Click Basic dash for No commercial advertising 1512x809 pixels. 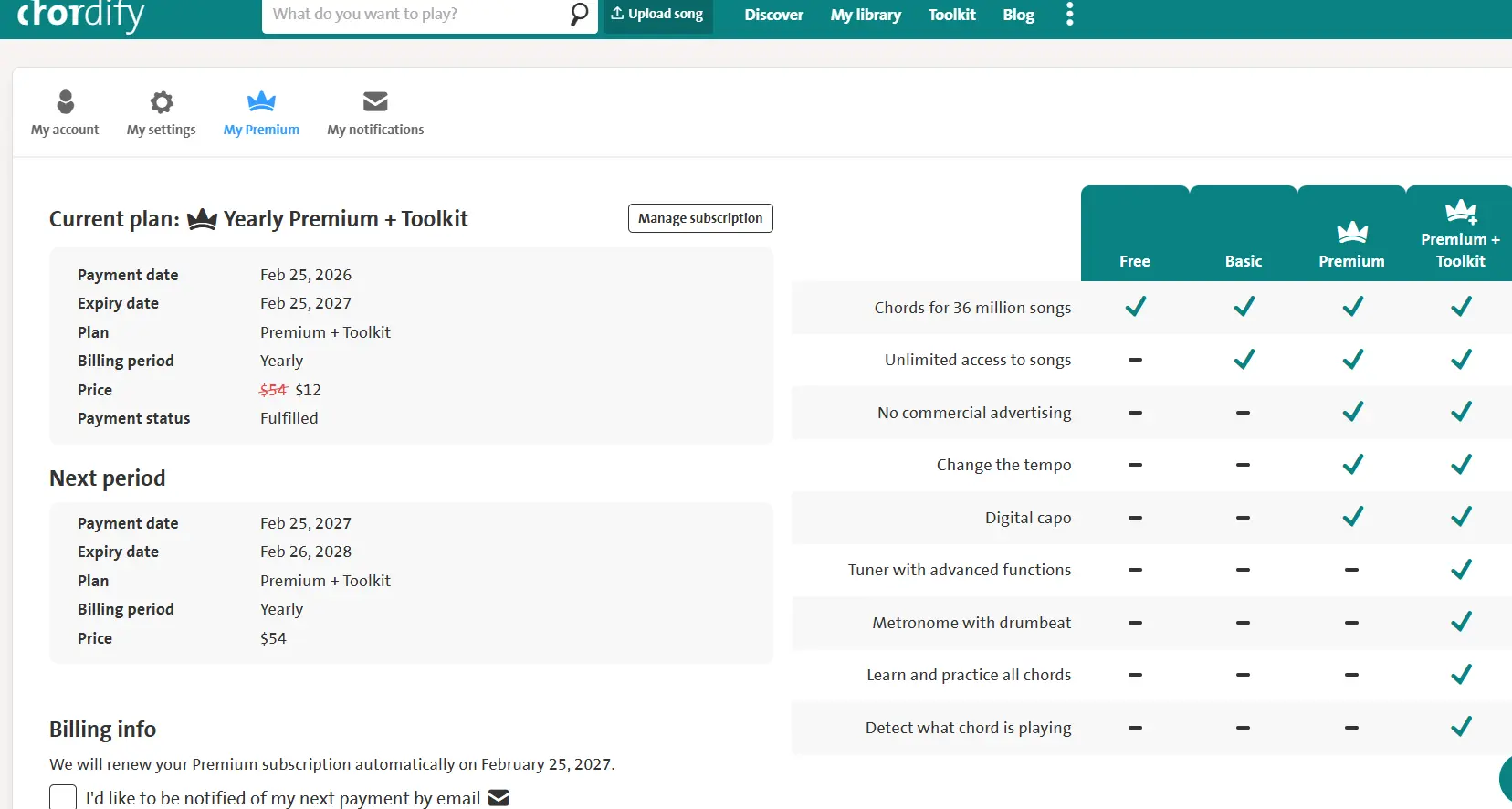coord(1244,413)
